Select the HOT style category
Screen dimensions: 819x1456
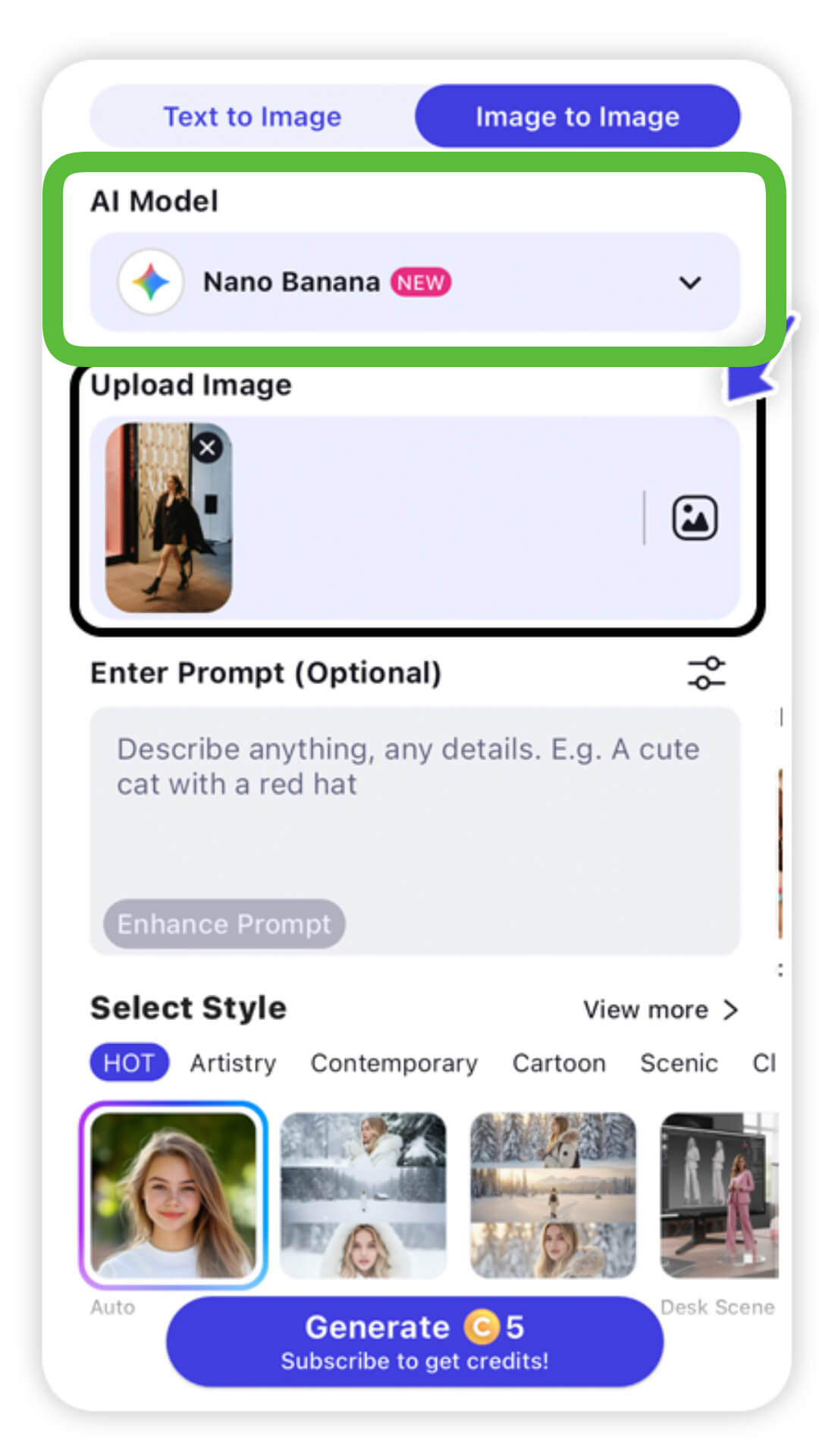click(129, 1062)
